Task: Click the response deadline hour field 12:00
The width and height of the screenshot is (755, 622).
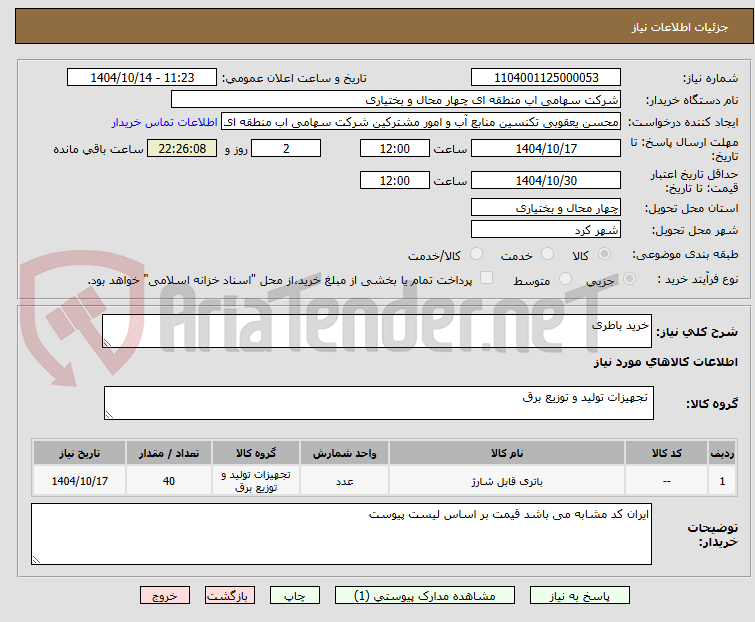Action: (x=395, y=148)
